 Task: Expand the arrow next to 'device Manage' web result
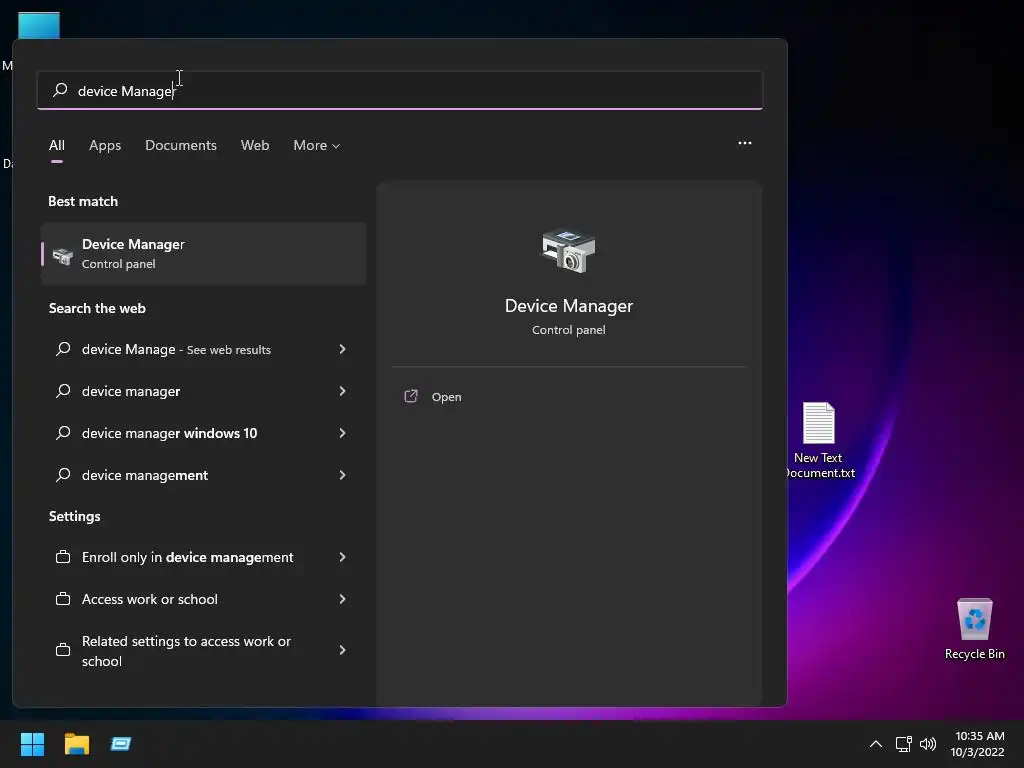point(342,349)
